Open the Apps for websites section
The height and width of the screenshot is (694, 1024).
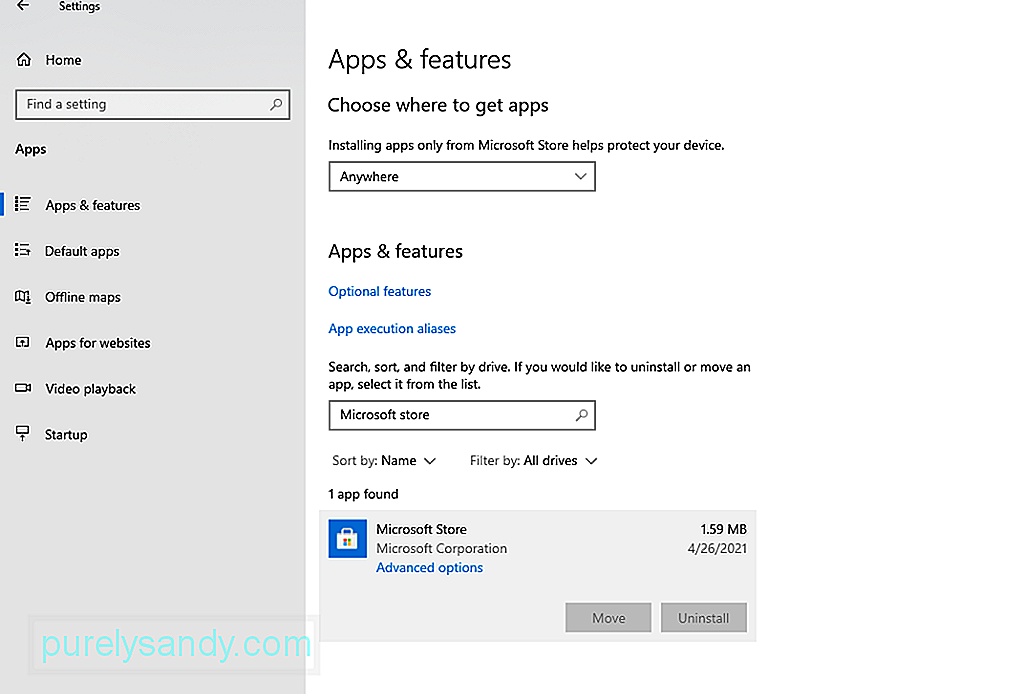click(x=98, y=343)
